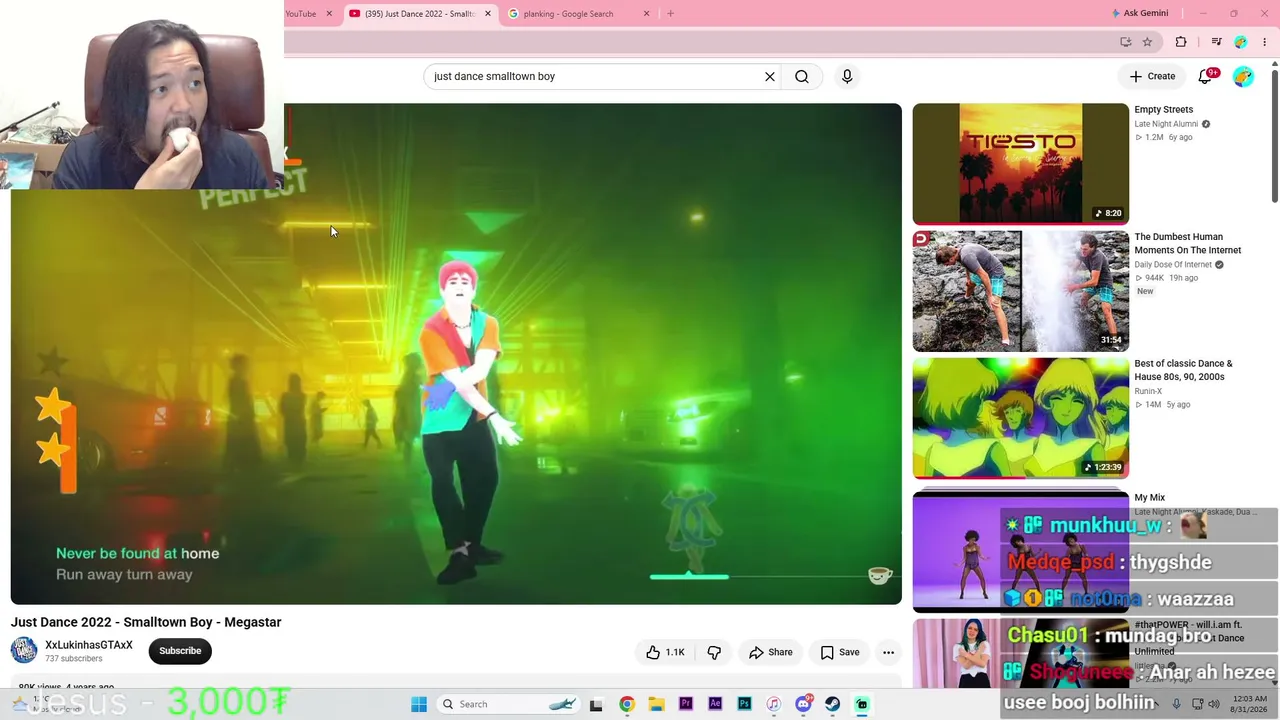Like the Smalltown Boy video

(665, 652)
